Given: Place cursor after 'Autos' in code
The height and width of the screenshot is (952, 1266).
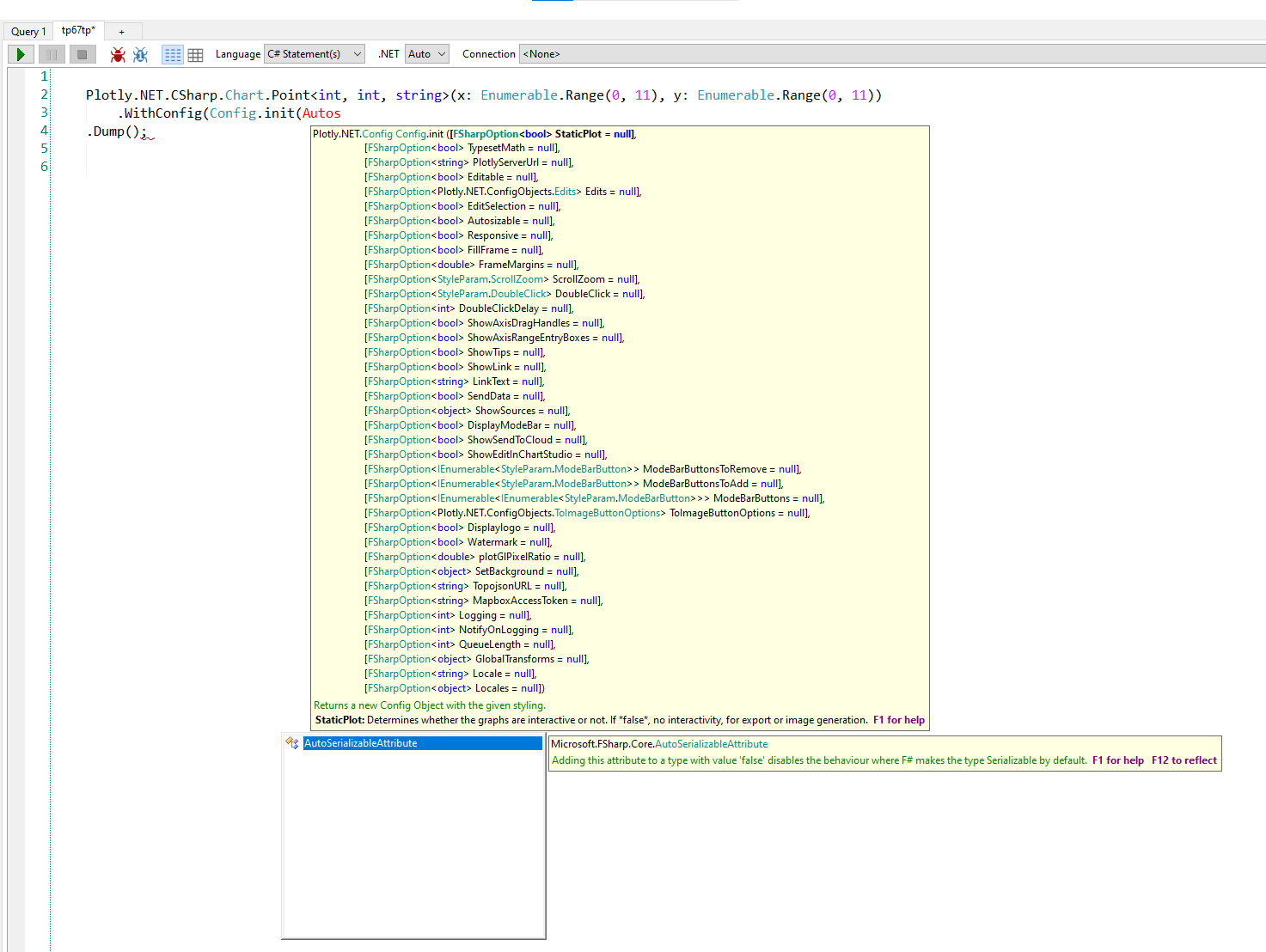Looking at the screenshot, I should click(341, 113).
